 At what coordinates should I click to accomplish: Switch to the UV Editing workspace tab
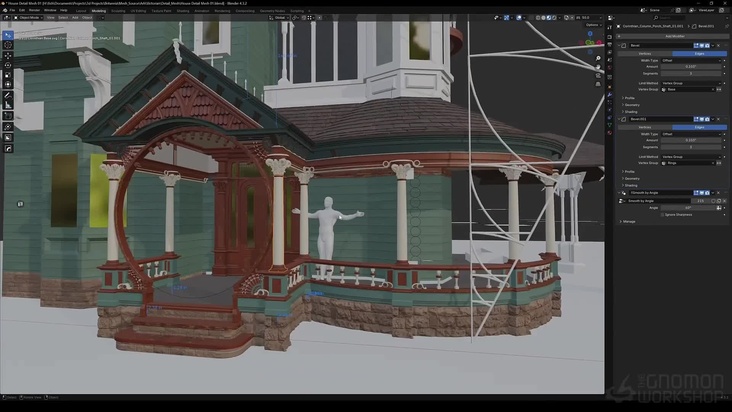[x=138, y=11]
